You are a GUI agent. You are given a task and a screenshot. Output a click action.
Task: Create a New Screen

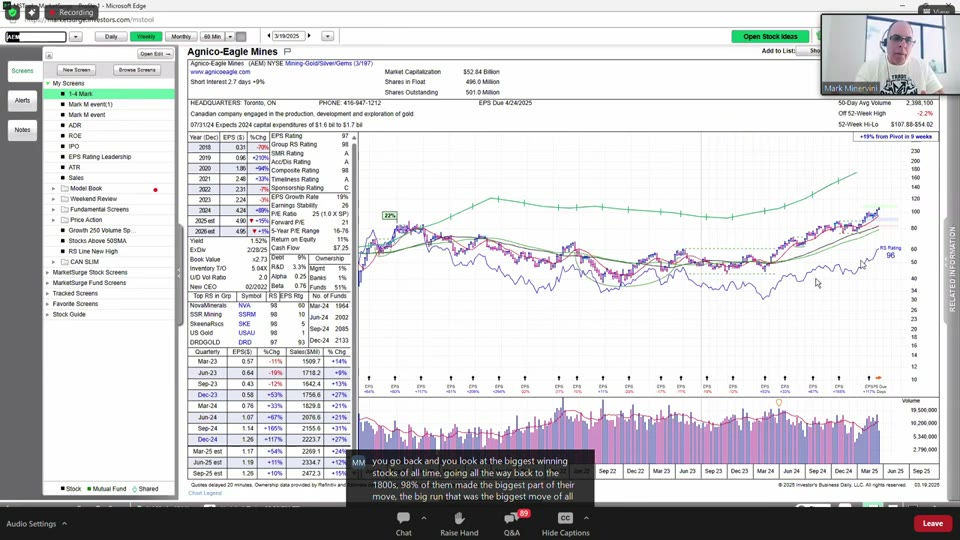[x=77, y=70]
